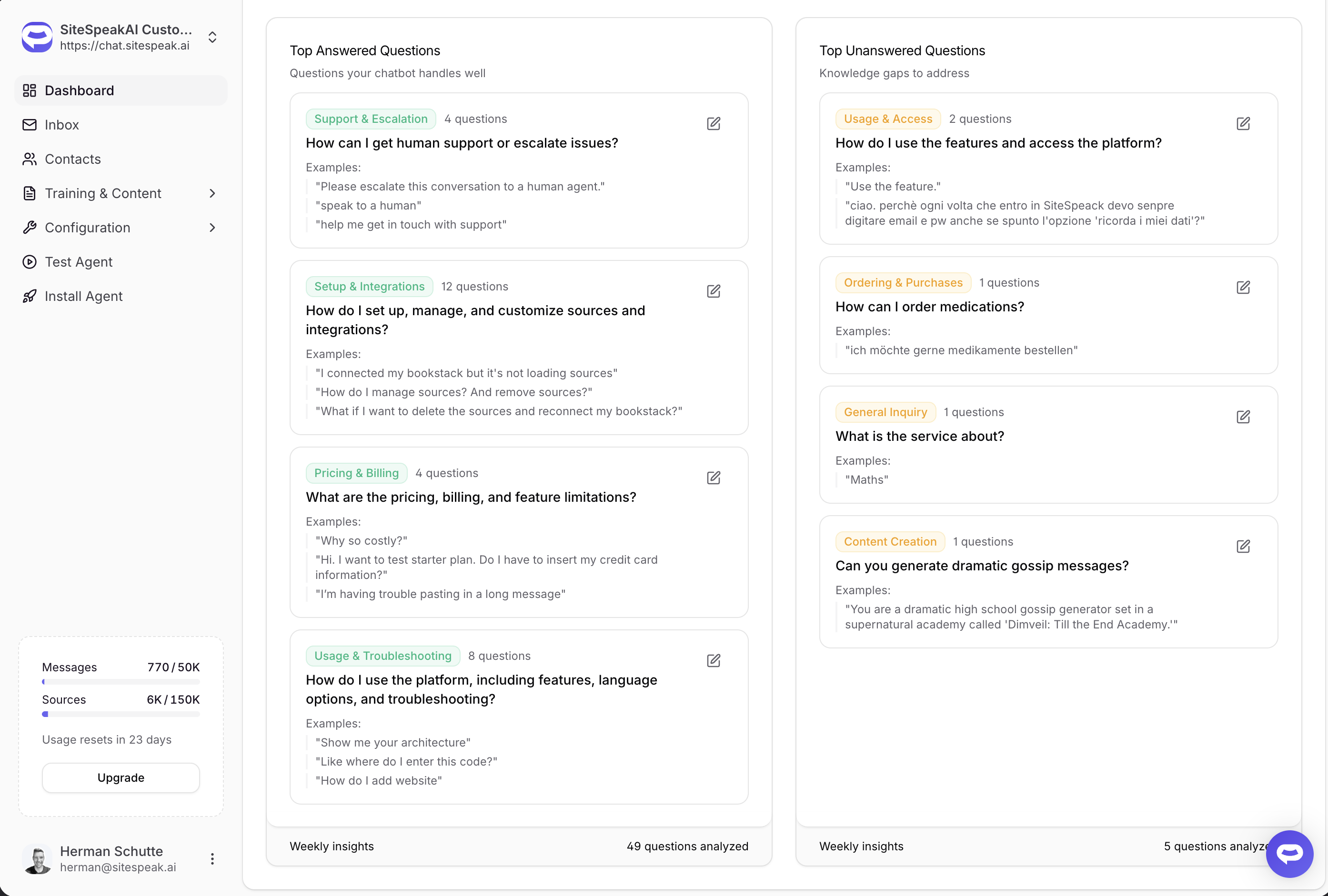
Task: Click Herman Schutte's profile avatar
Action: point(38,859)
